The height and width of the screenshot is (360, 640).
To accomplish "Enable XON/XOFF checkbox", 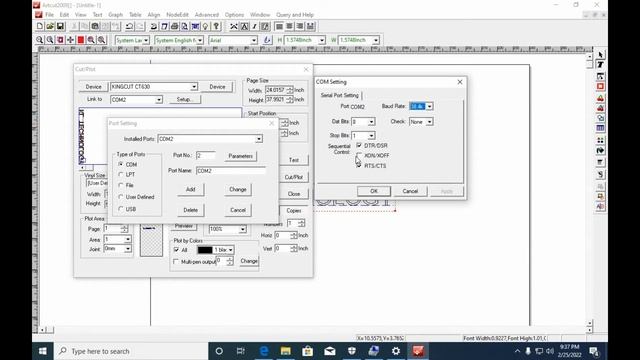I will 359,156.
